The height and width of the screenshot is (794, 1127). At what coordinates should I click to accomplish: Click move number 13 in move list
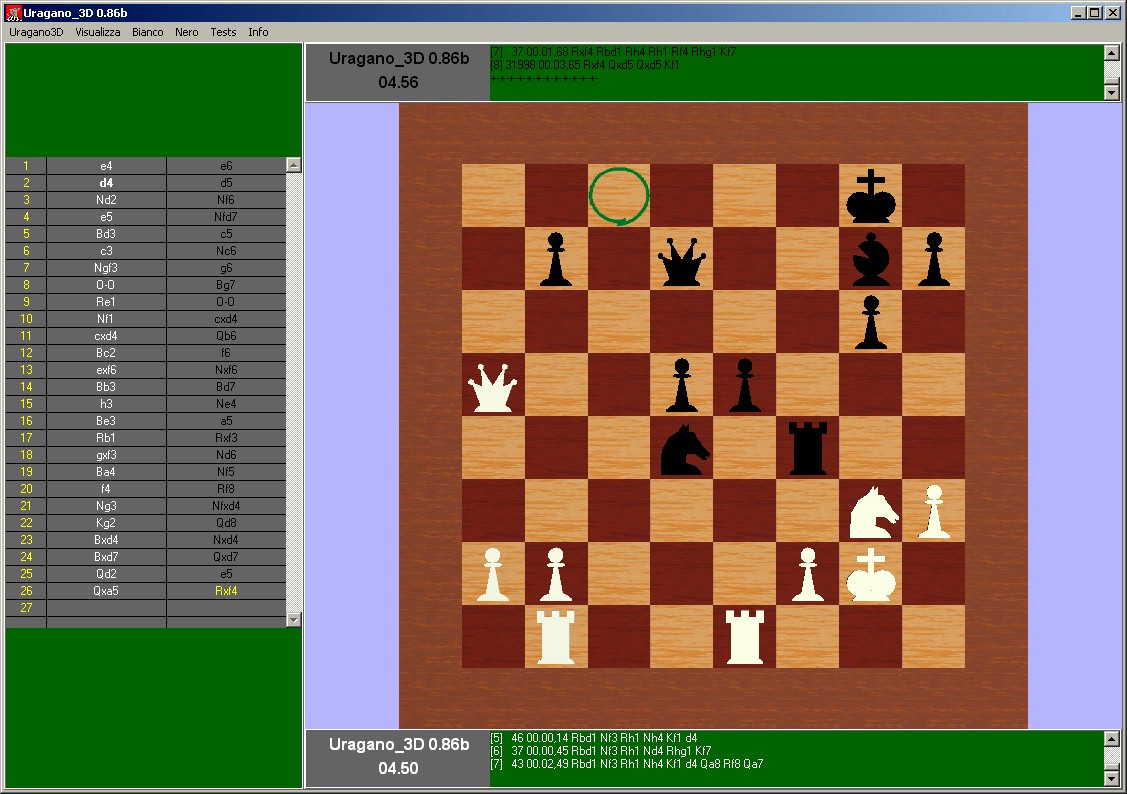pyautogui.click(x=26, y=369)
